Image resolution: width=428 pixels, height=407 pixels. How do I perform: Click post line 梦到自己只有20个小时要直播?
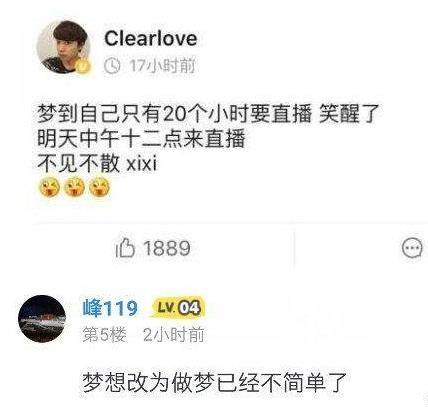(175, 114)
